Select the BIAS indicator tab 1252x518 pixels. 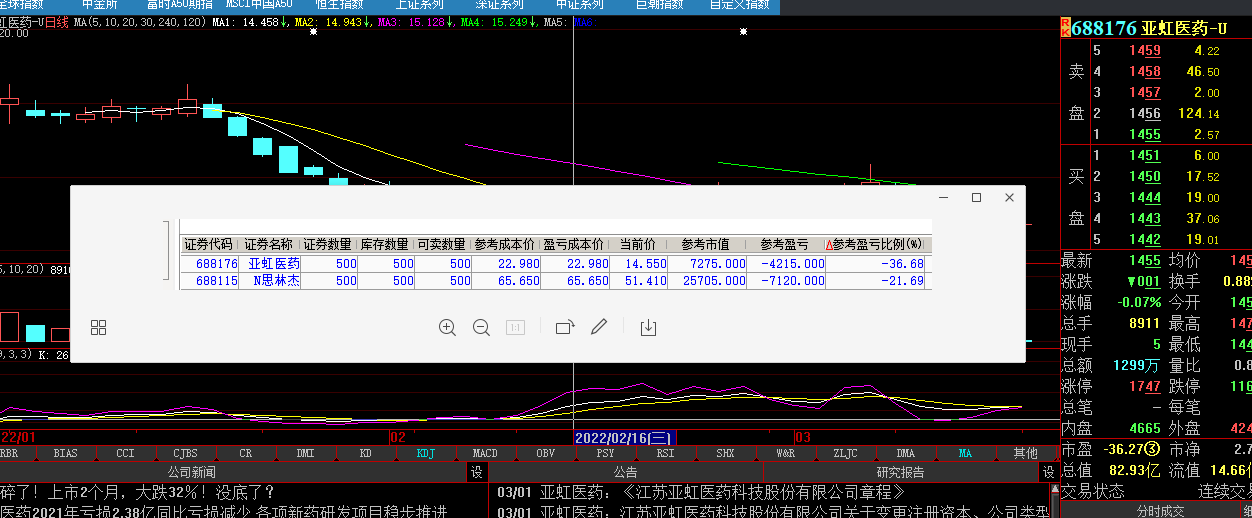pyautogui.click(x=65, y=453)
